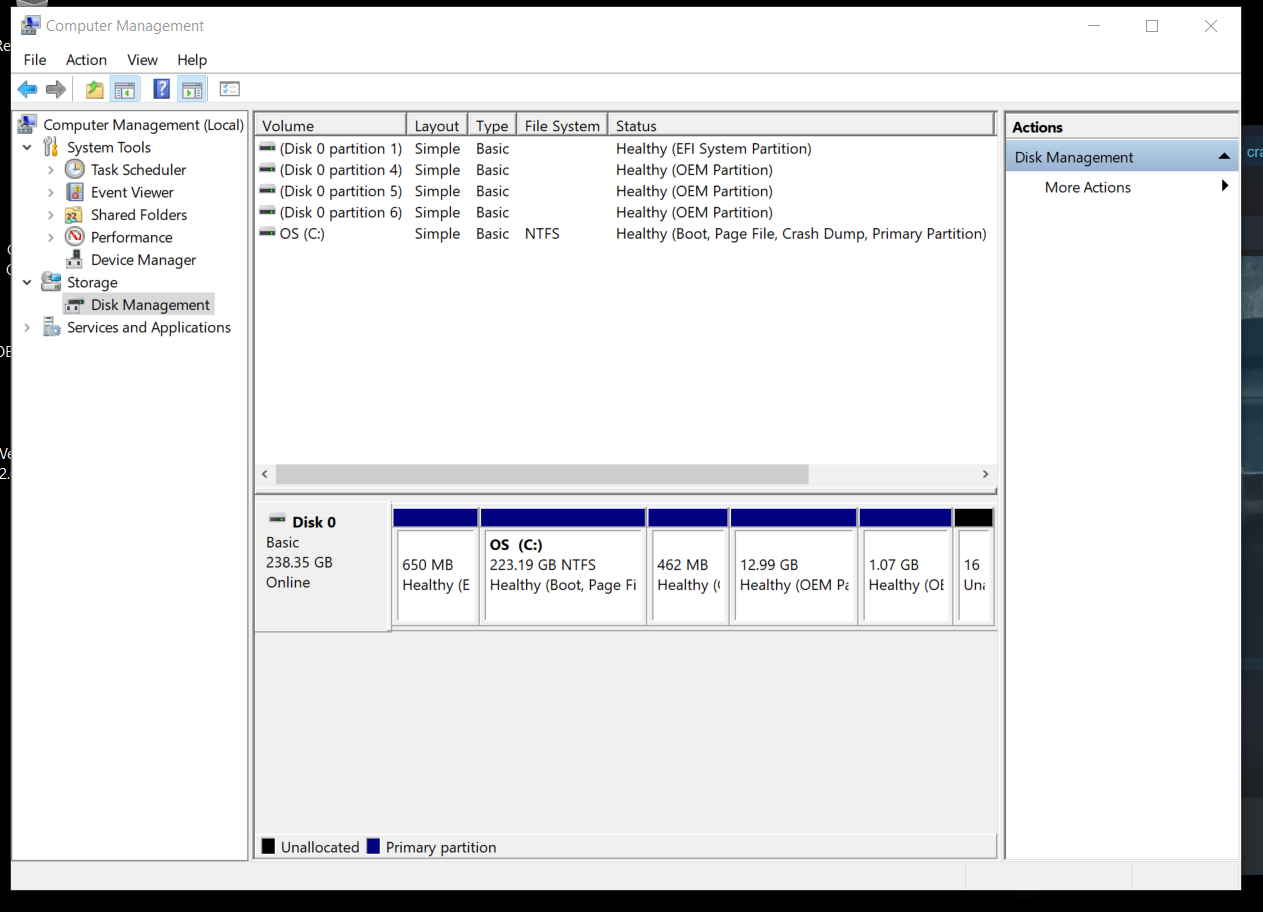Click the Computer Management title bar icon
1263x912 pixels.
point(31,26)
